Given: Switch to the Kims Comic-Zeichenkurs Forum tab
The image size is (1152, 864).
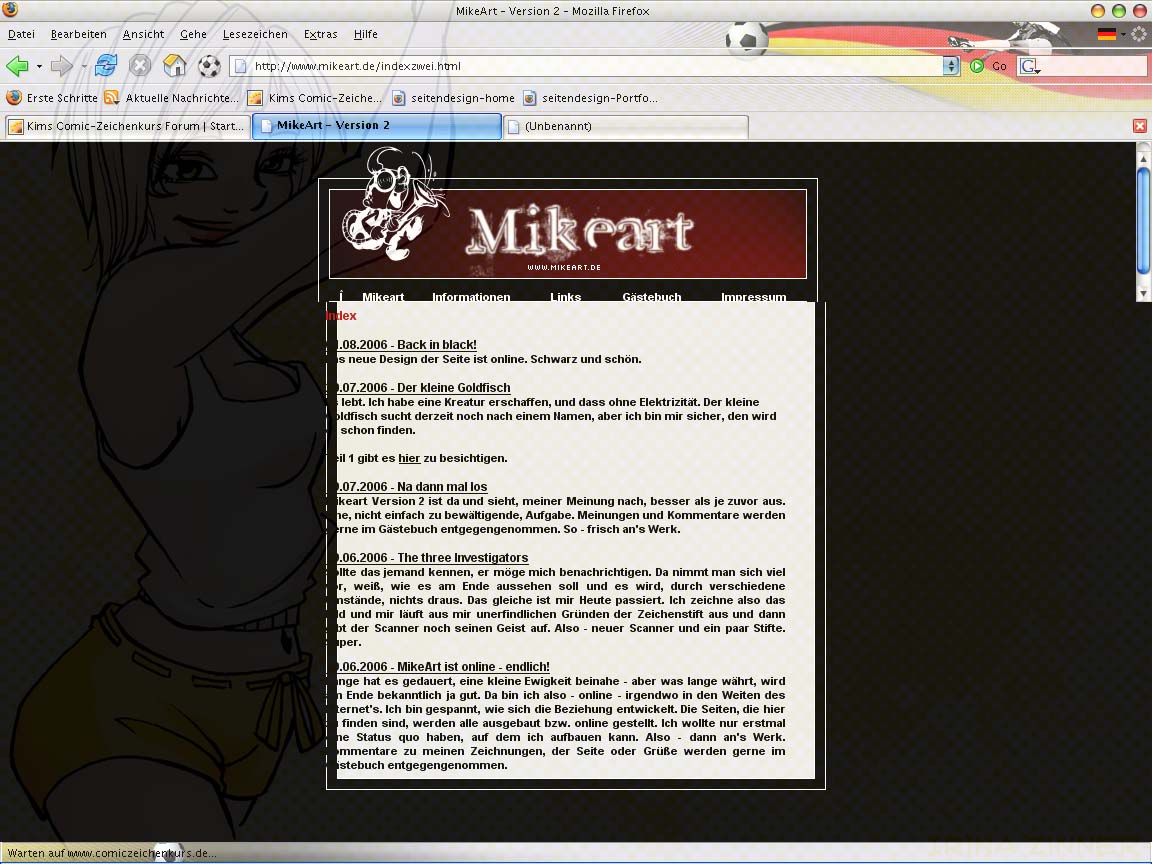Looking at the screenshot, I should [125, 126].
